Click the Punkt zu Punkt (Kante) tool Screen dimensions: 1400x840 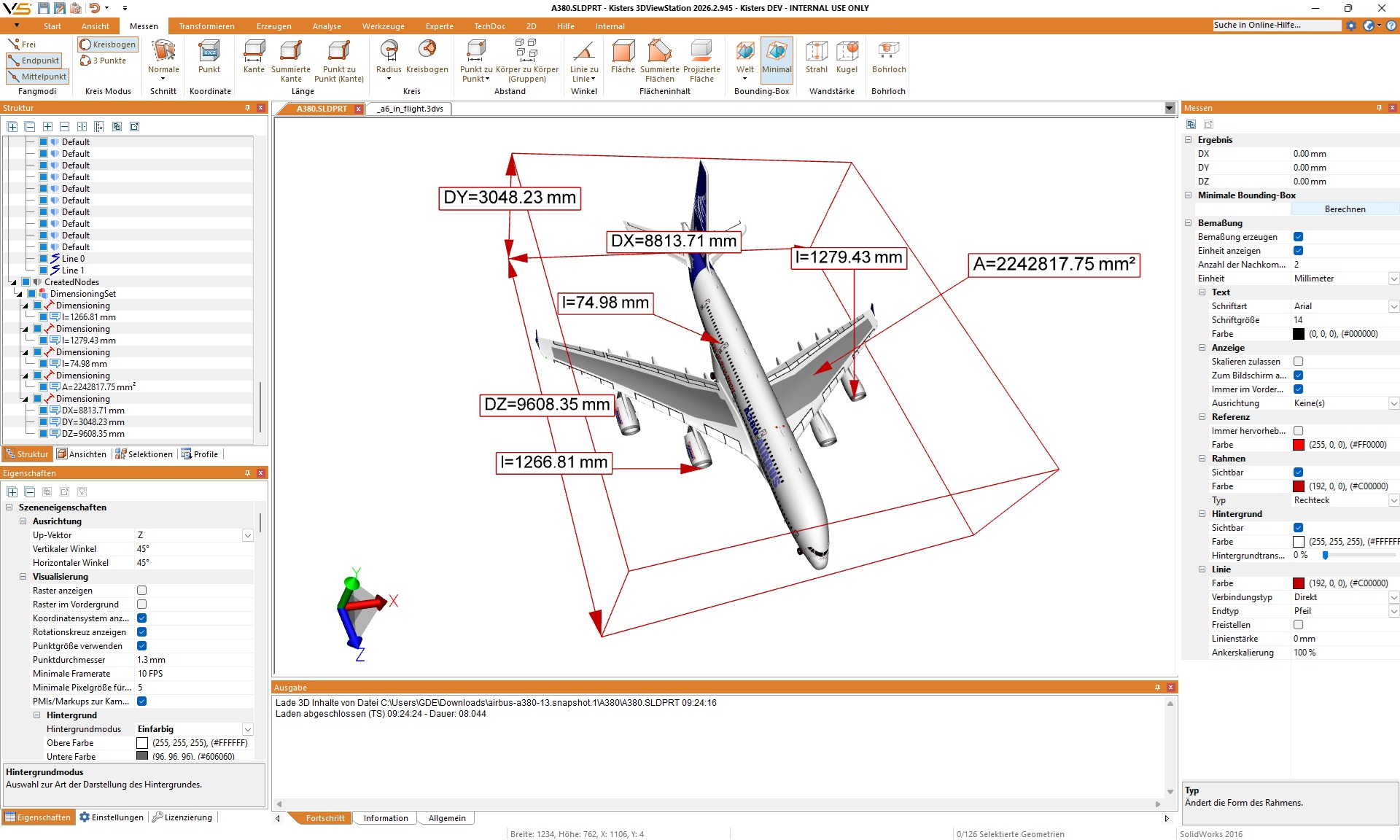[339, 61]
